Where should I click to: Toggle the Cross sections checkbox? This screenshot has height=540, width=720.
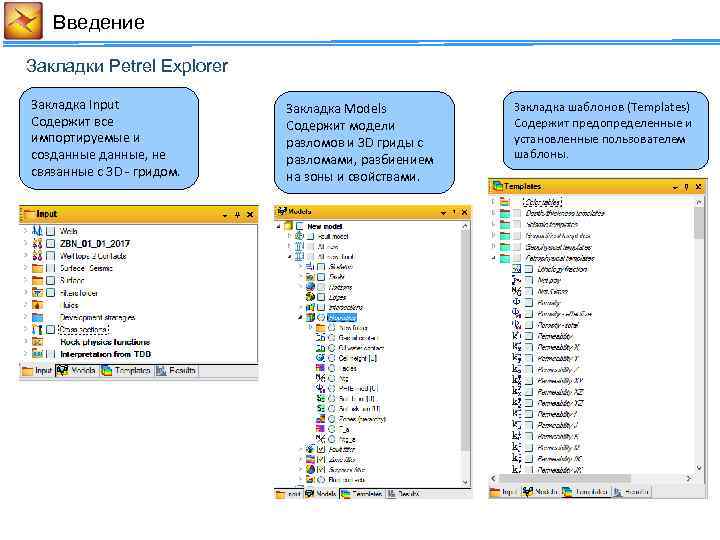[x=51, y=330]
